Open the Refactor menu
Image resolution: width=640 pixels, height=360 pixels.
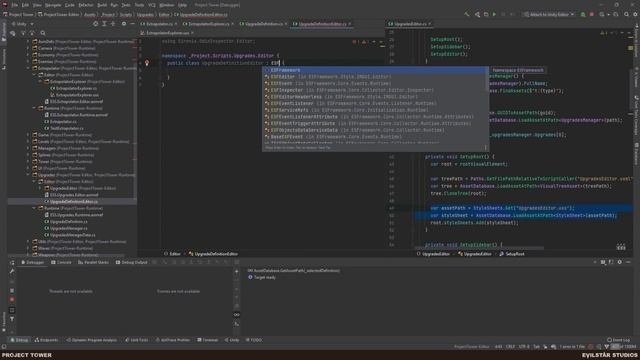86,5
